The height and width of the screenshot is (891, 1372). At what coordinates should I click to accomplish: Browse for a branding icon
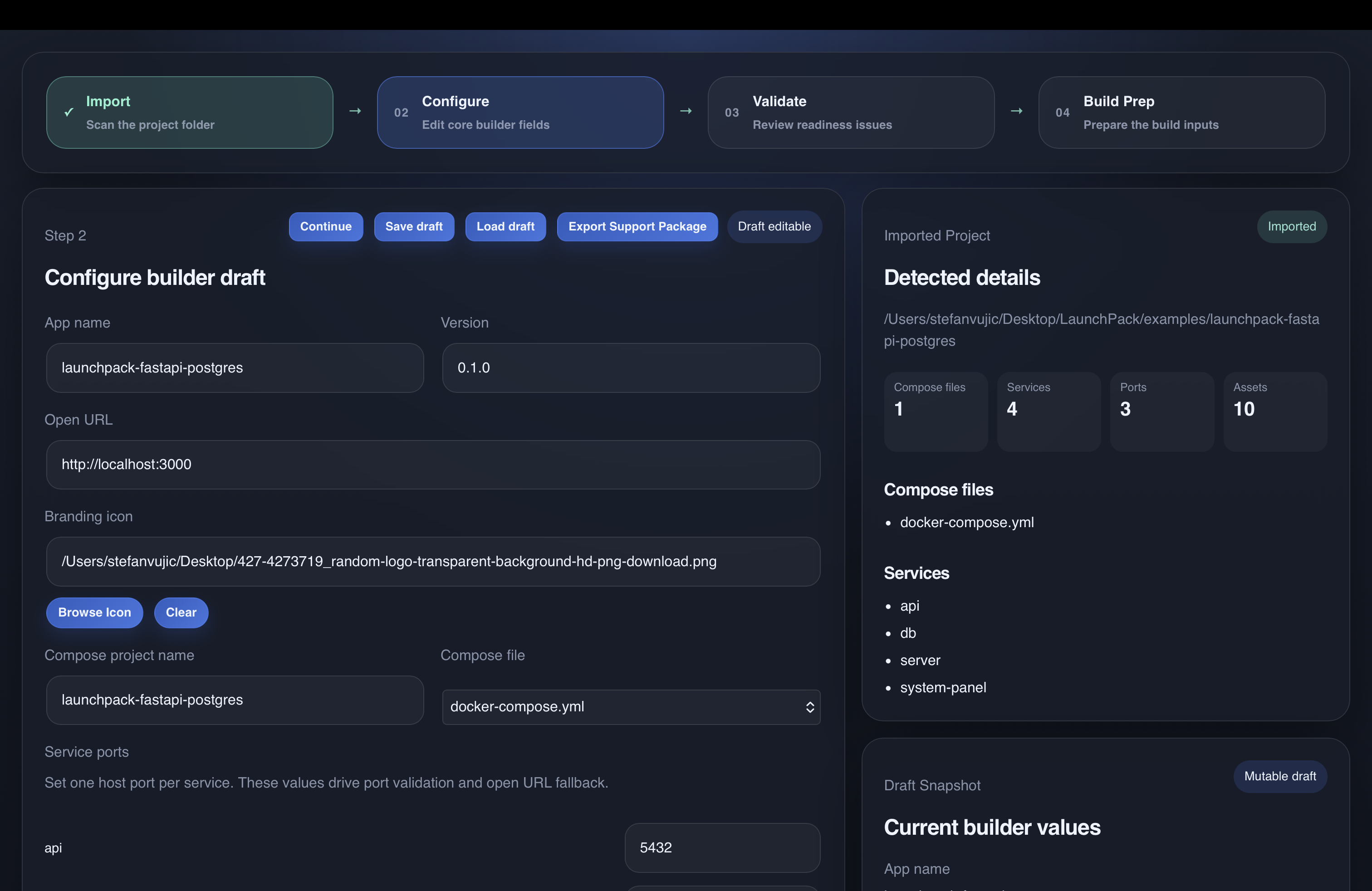pyautogui.click(x=94, y=612)
